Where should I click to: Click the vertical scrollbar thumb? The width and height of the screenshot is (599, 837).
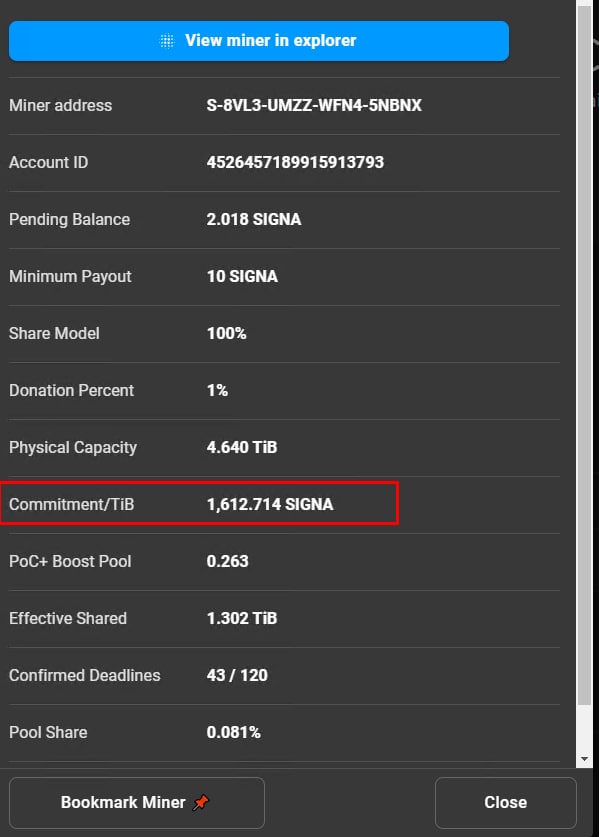(x=585, y=355)
